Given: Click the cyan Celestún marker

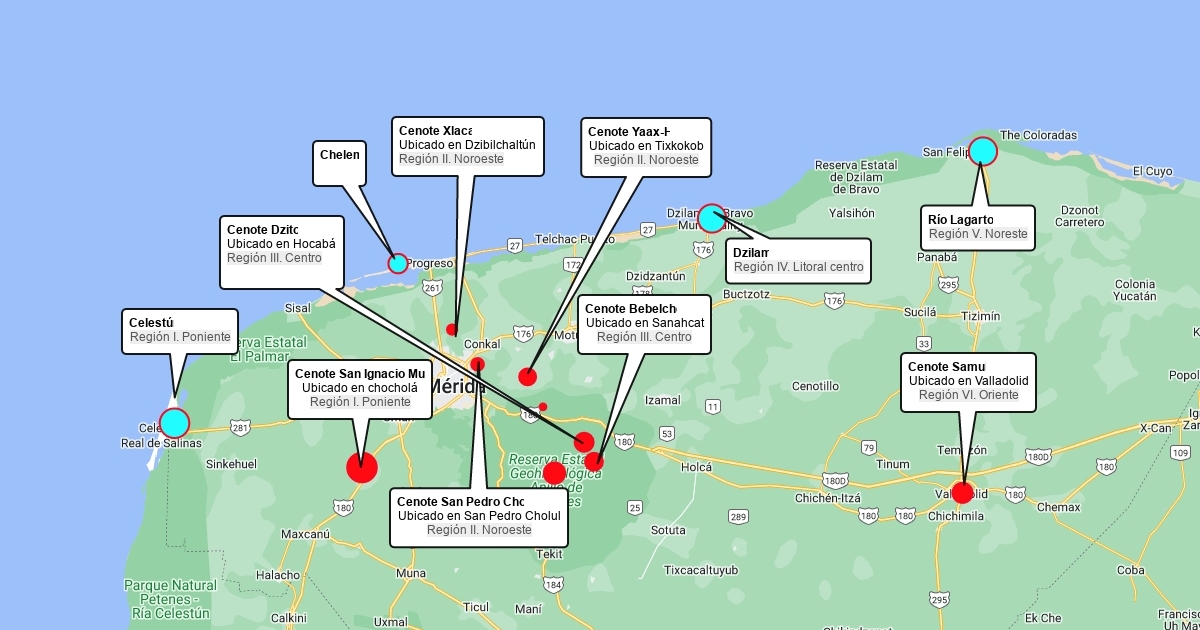Looking at the screenshot, I should (175, 423).
